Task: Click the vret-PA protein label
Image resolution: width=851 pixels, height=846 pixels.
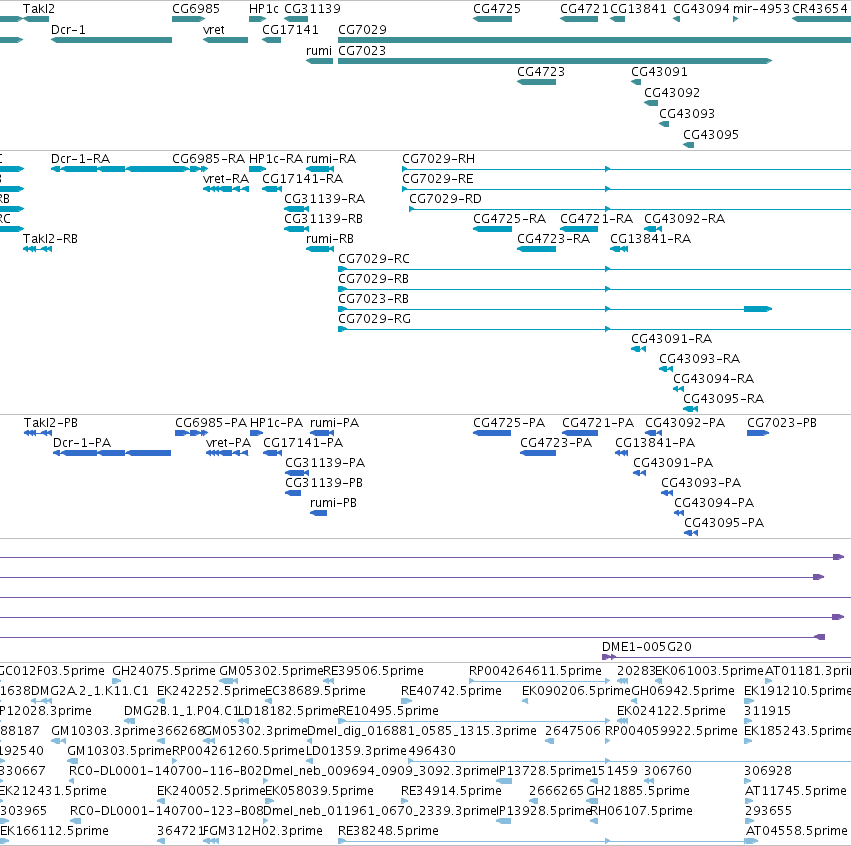Action: pyautogui.click(x=228, y=443)
